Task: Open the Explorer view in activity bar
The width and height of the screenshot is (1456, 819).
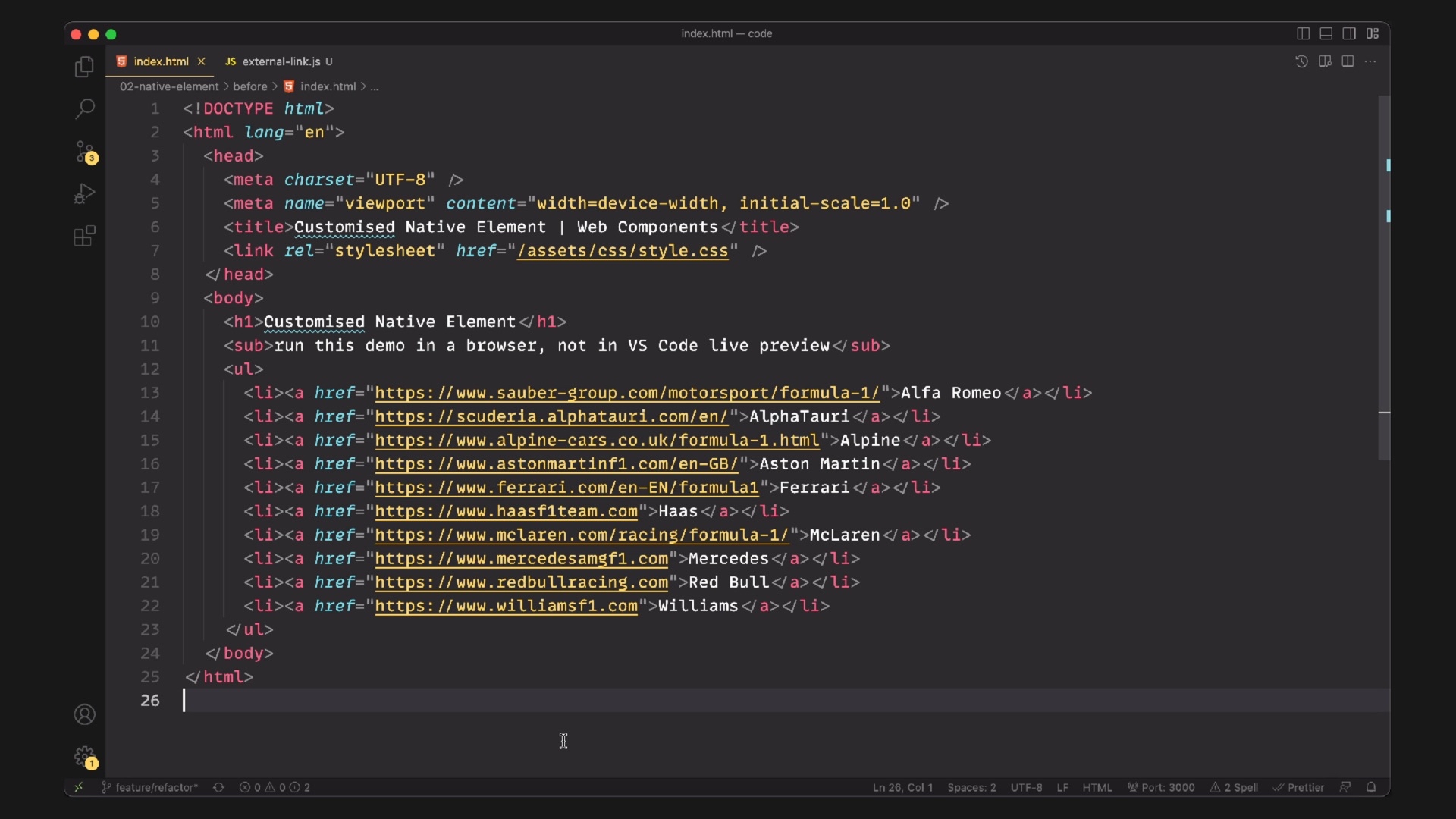Action: tap(84, 67)
